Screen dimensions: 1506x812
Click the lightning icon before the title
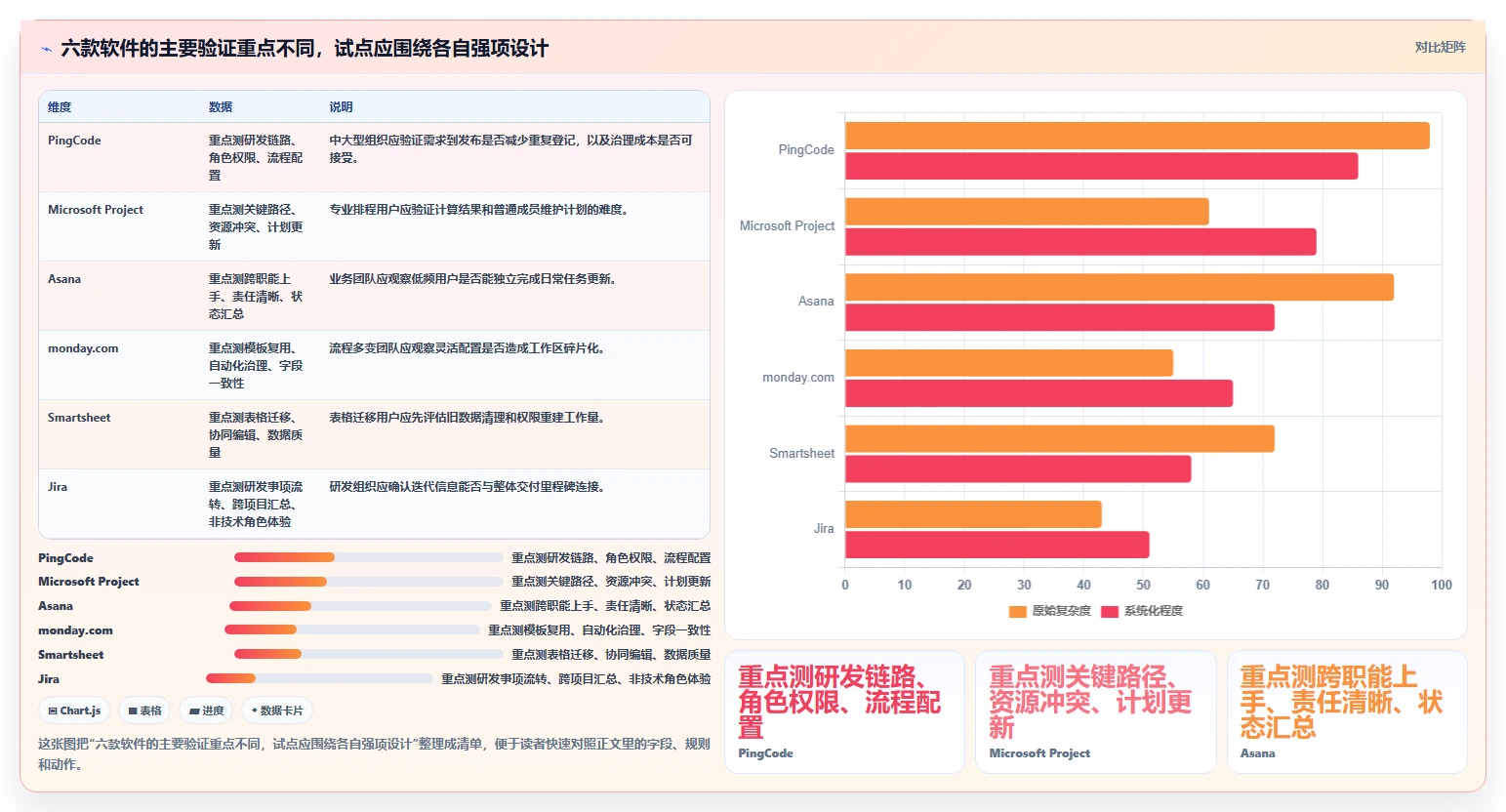click(46, 49)
